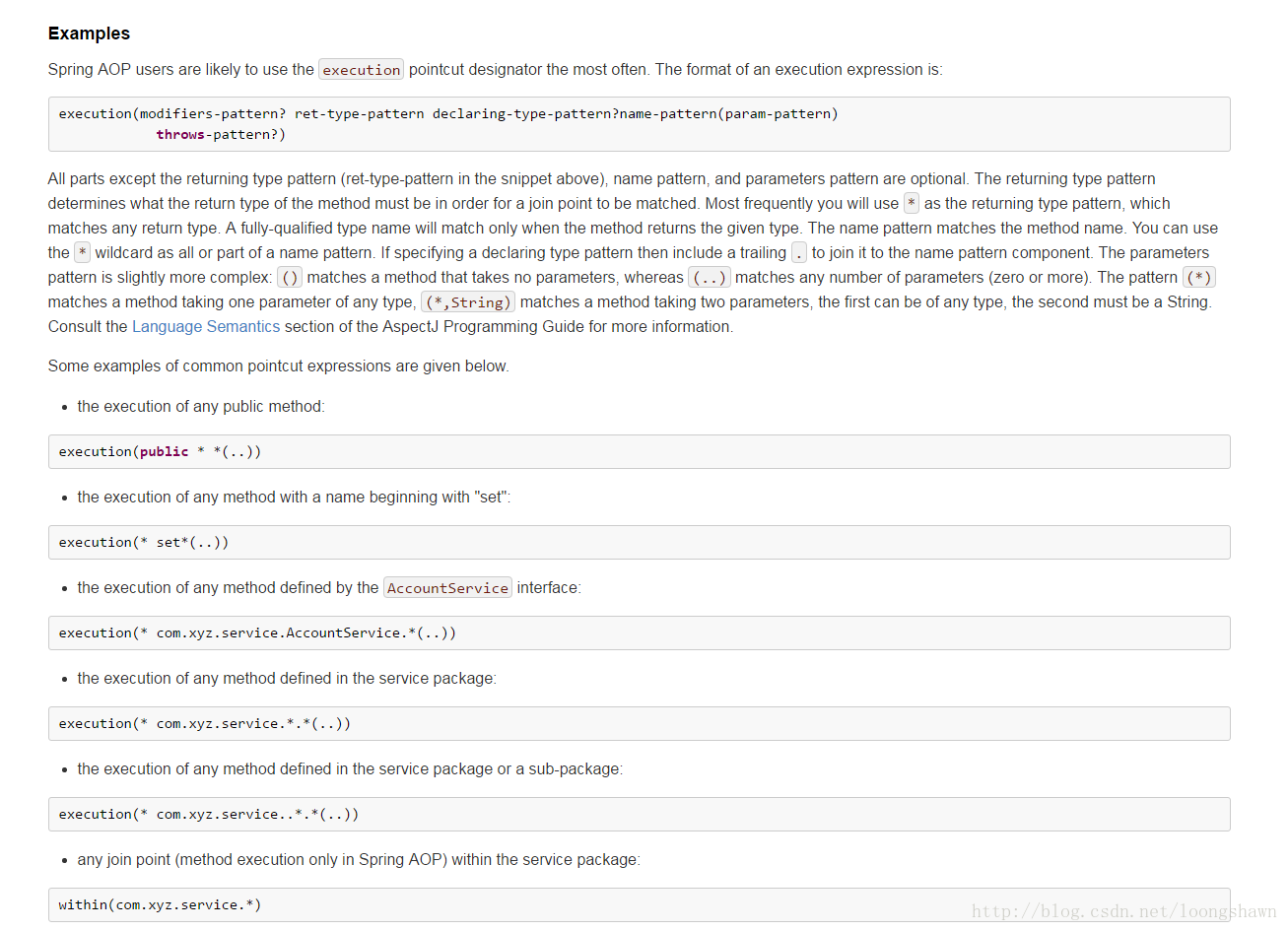Viewport: 1288px width, 931px height.
Task: Click the 'public' keyword in code block
Action: pos(164,451)
